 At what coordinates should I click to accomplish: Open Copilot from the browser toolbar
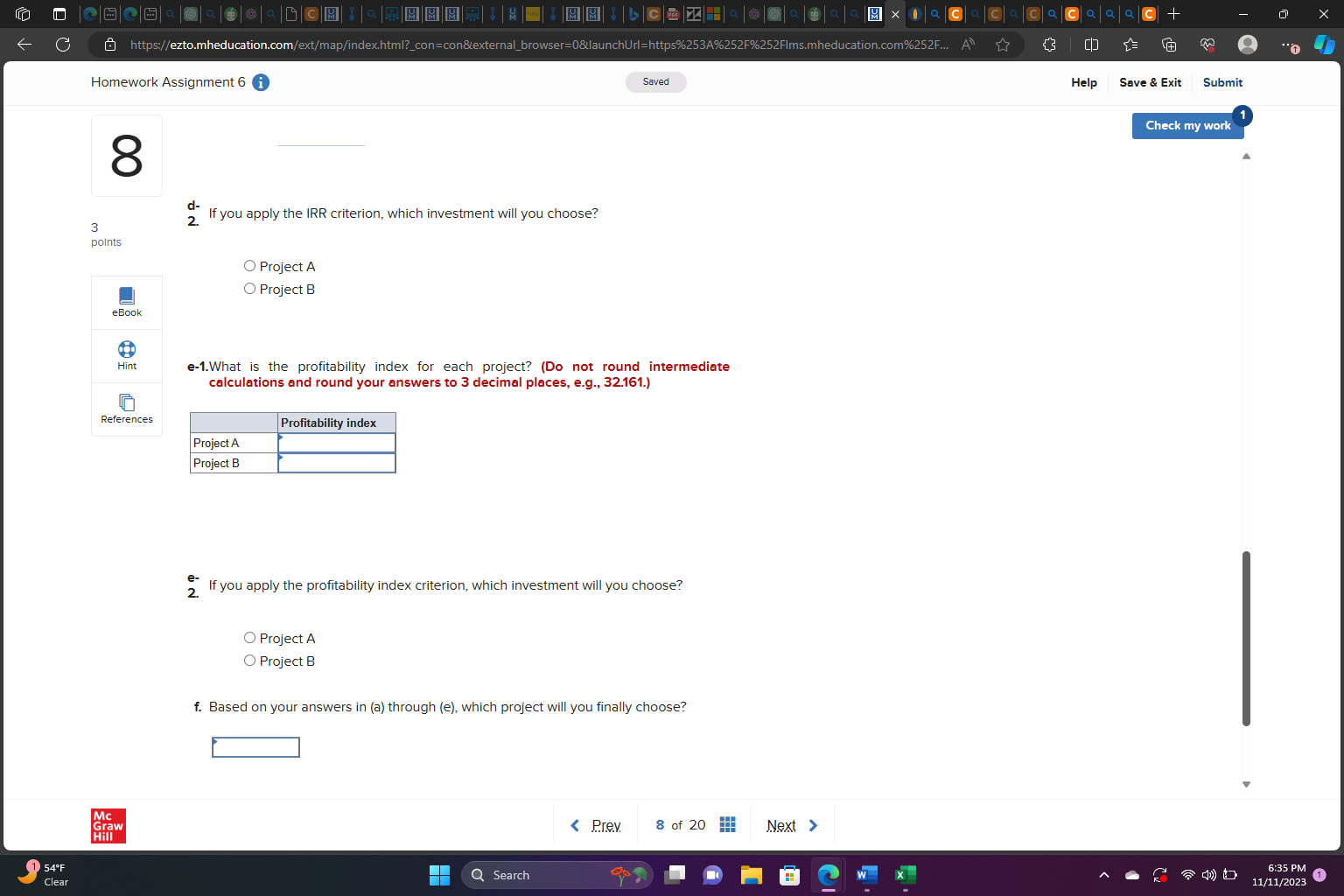[1324, 45]
